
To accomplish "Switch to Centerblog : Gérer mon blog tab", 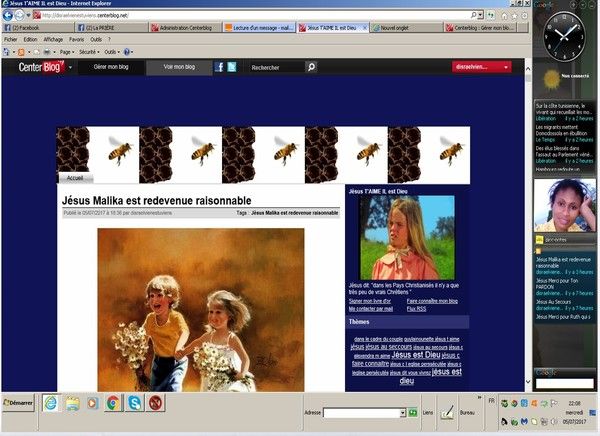I will [481, 28].
